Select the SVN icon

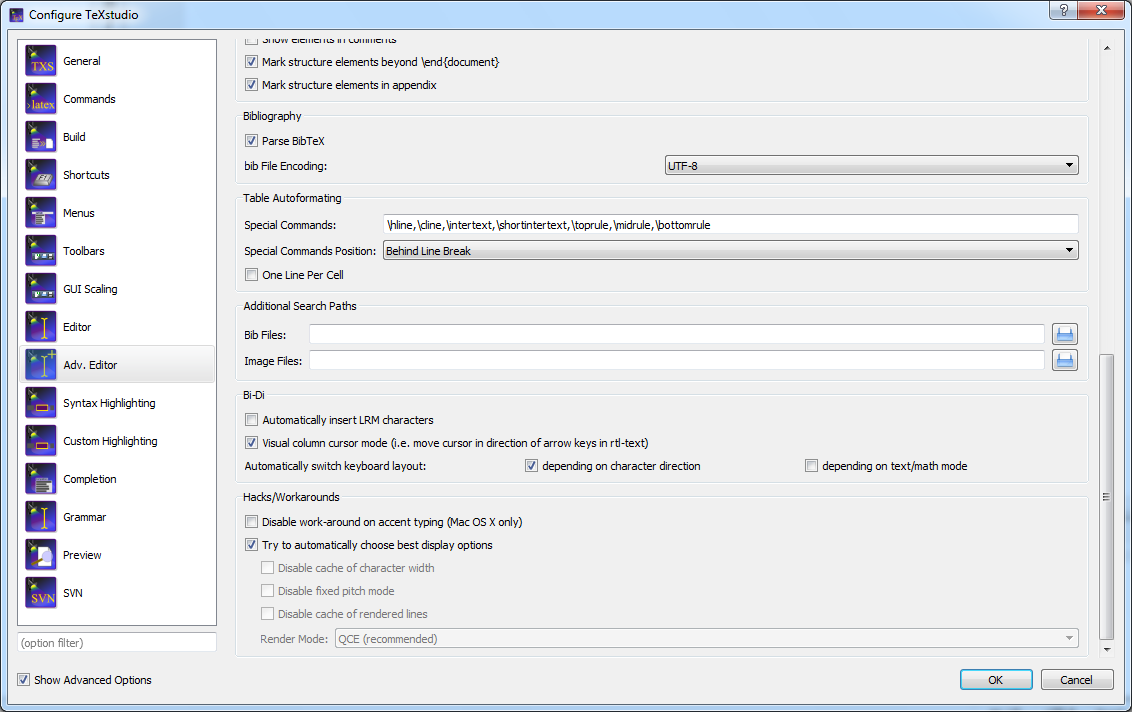[x=41, y=593]
